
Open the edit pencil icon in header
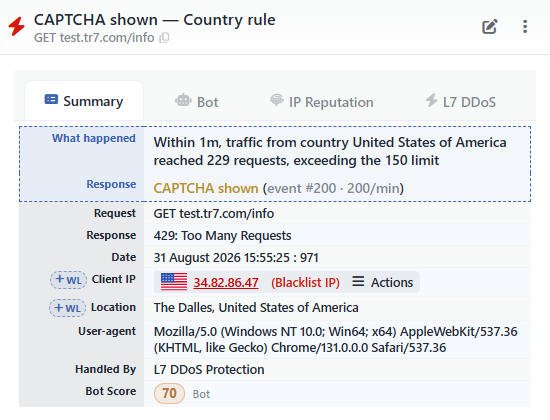[x=490, y=27]
